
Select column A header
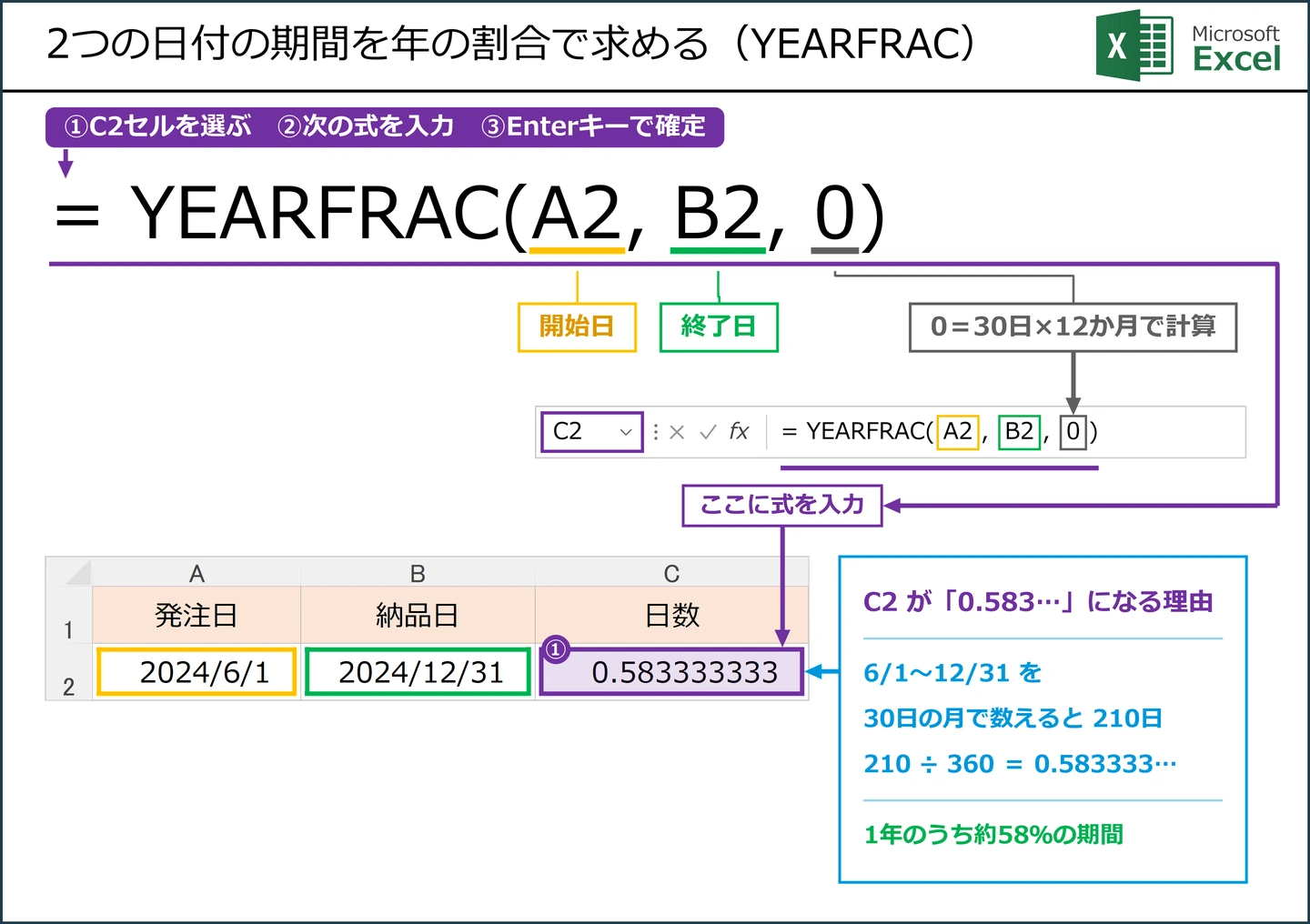(196, 573)
